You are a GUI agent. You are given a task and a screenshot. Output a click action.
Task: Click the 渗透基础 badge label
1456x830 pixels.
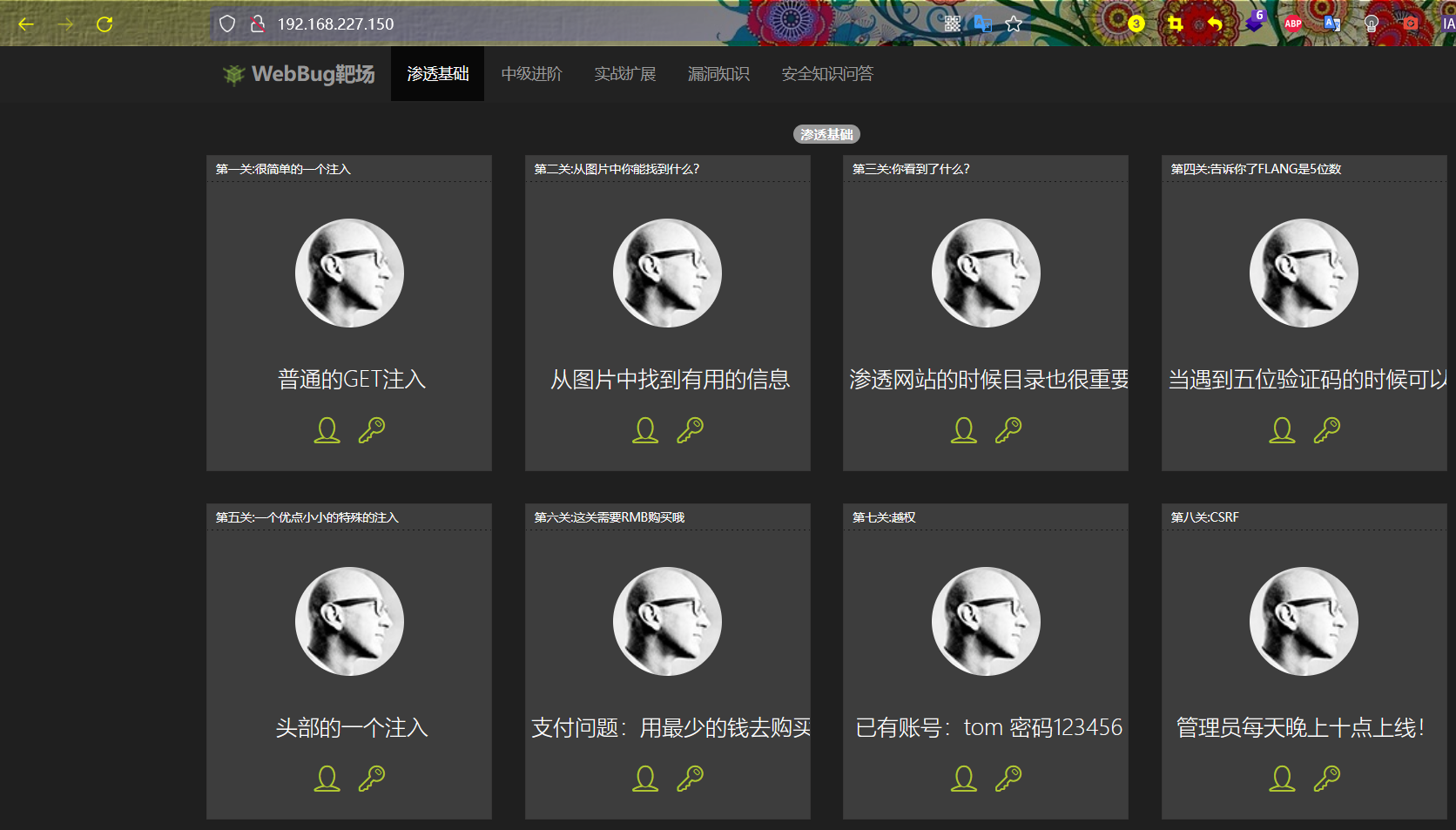point(826,134)
